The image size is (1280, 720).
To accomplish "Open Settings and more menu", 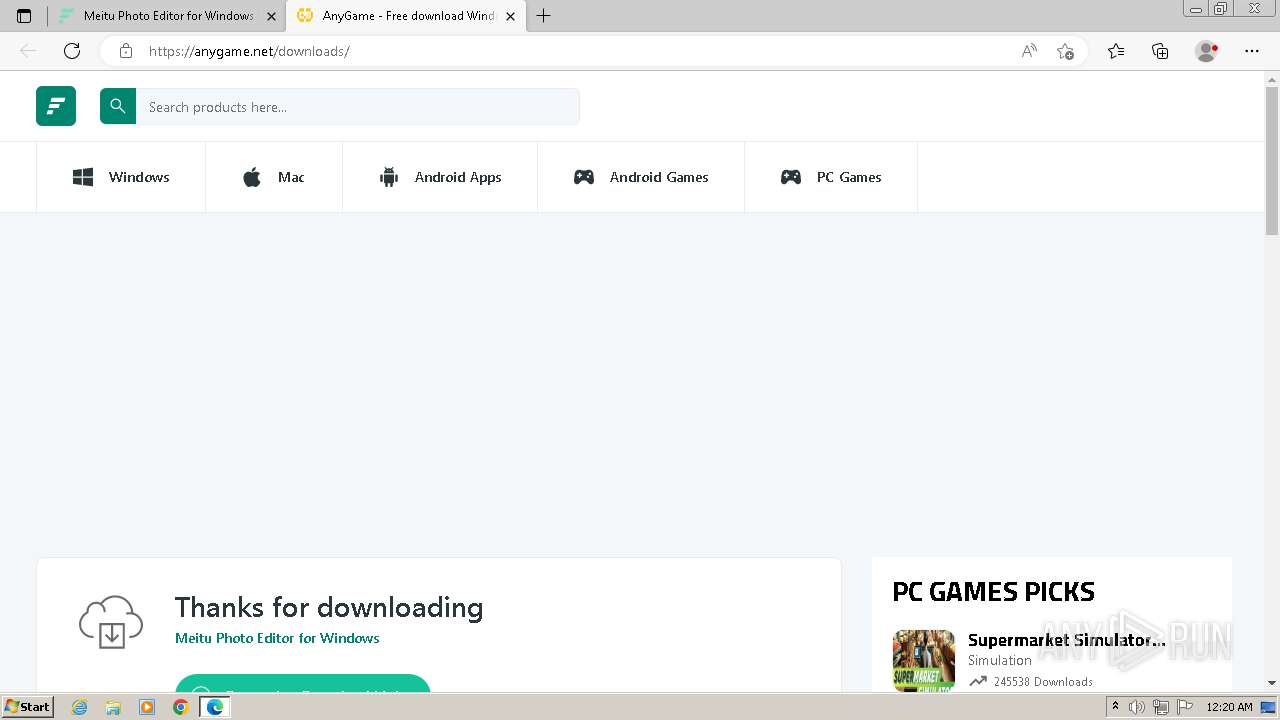I will pos(1252,51).
